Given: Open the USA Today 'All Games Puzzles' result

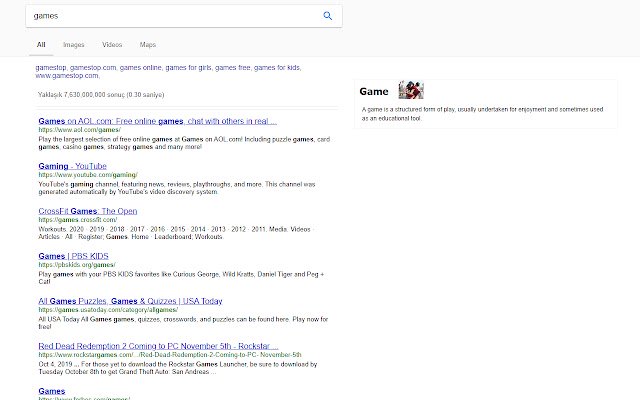Looking at the screenshot, I should tap(130, 301).
